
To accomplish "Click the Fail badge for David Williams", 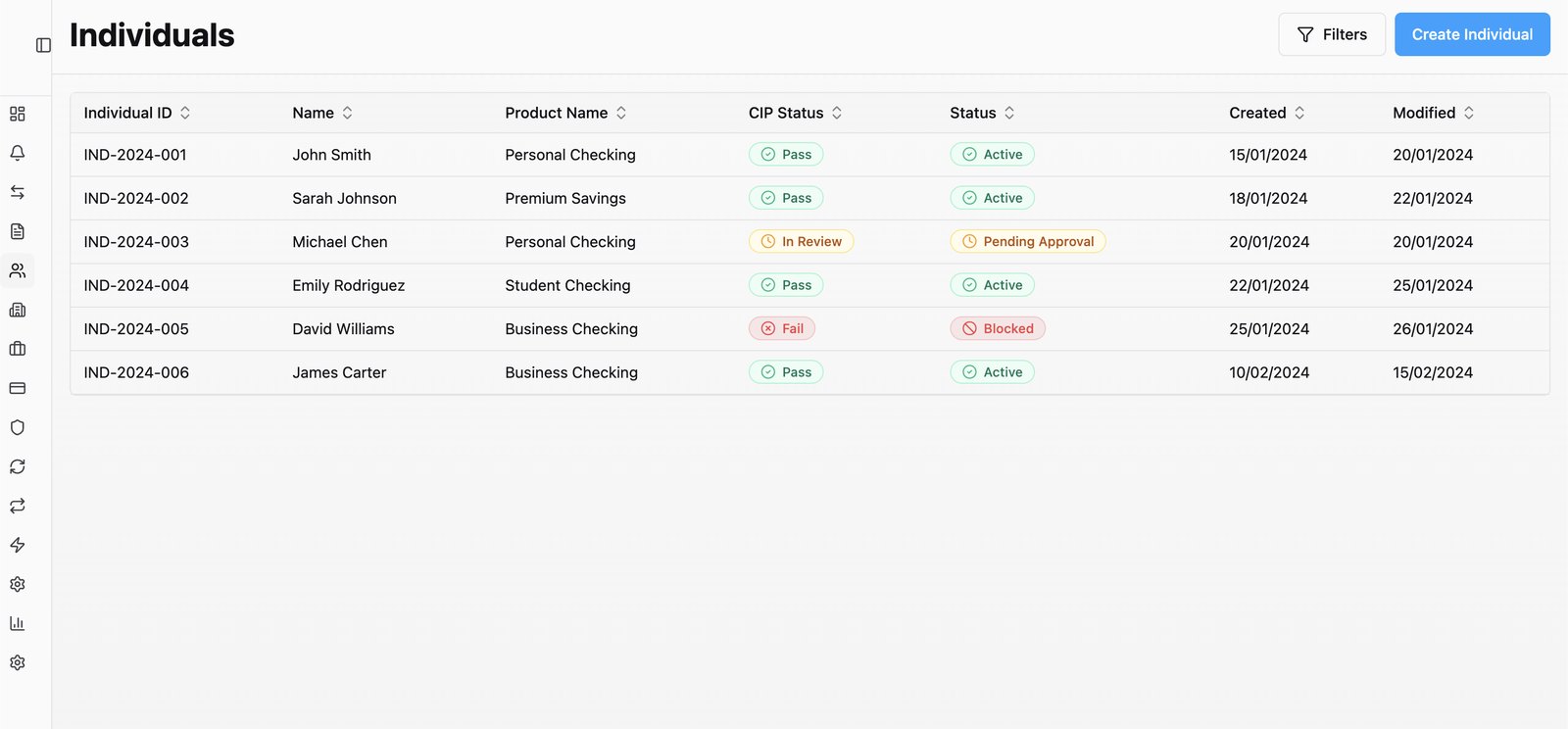I will (x=782, y=329).
